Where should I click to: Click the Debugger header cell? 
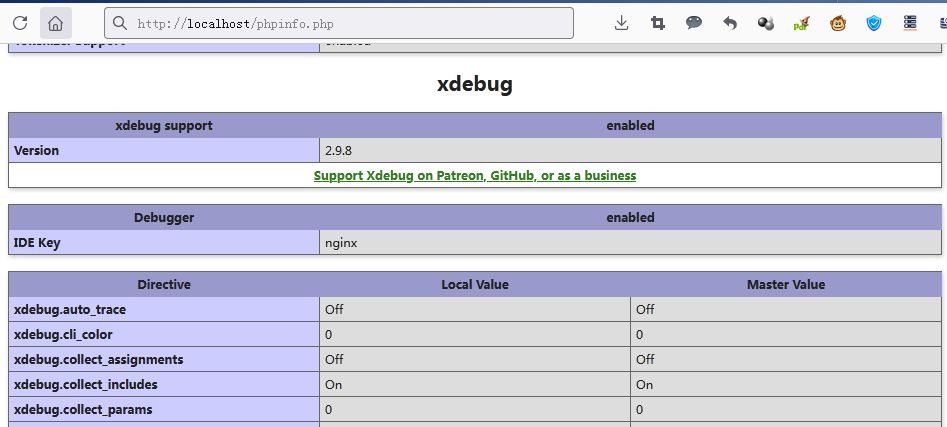(x=164, y=217)
